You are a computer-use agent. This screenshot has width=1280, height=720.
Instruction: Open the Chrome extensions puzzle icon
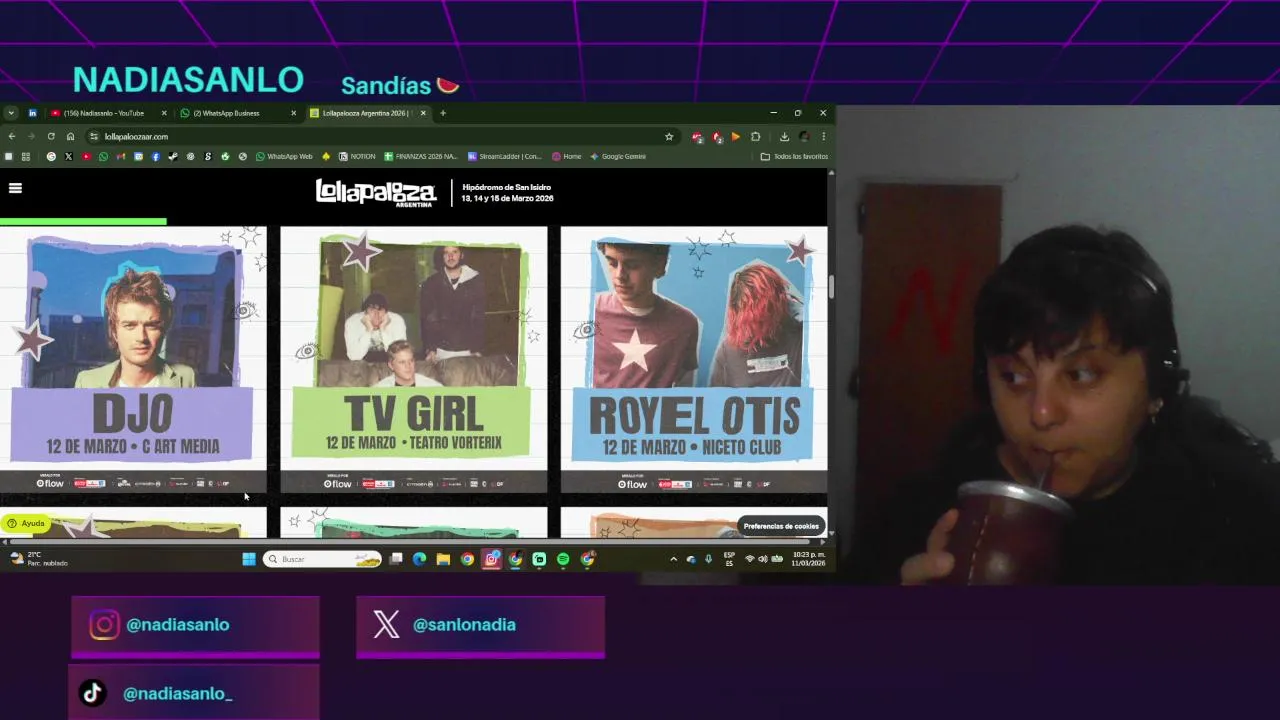point(756,136)
